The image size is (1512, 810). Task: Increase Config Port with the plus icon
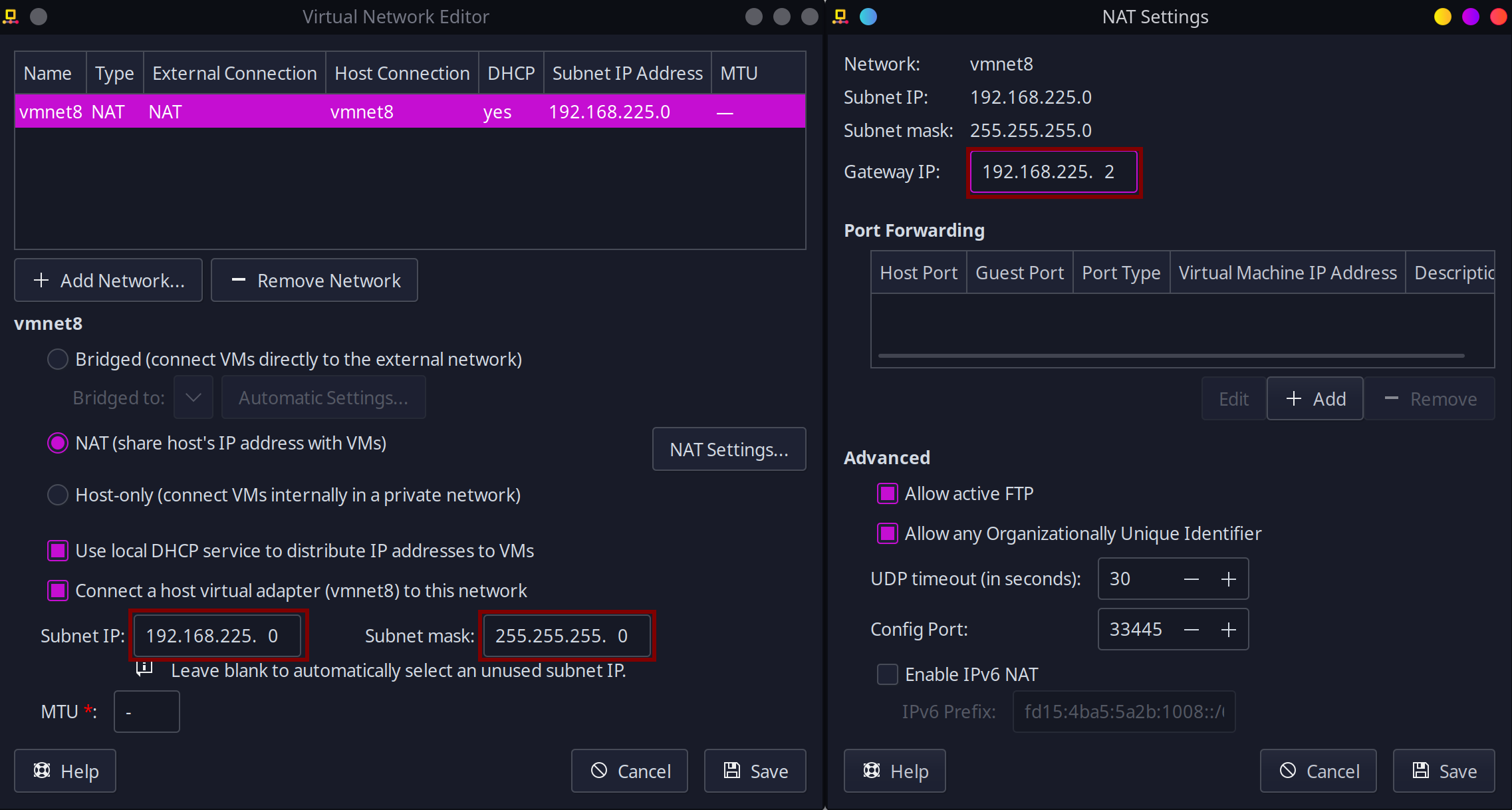click(1228, 630)
